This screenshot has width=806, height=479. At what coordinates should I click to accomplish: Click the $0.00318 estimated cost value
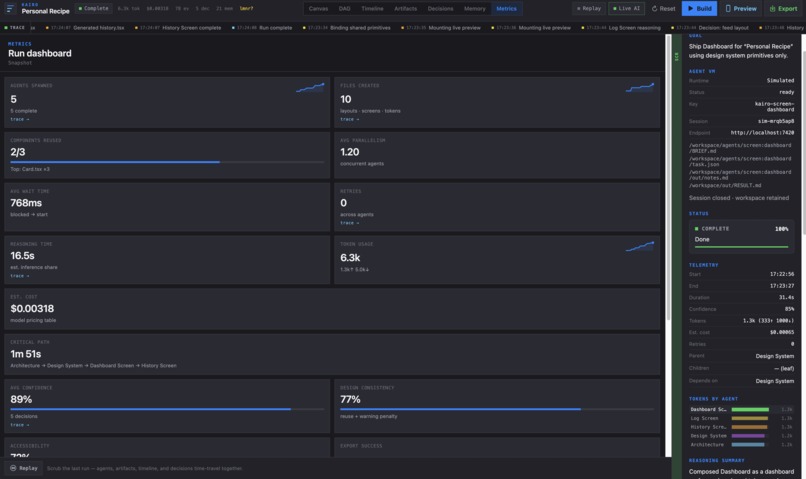(x=32, y=308)
